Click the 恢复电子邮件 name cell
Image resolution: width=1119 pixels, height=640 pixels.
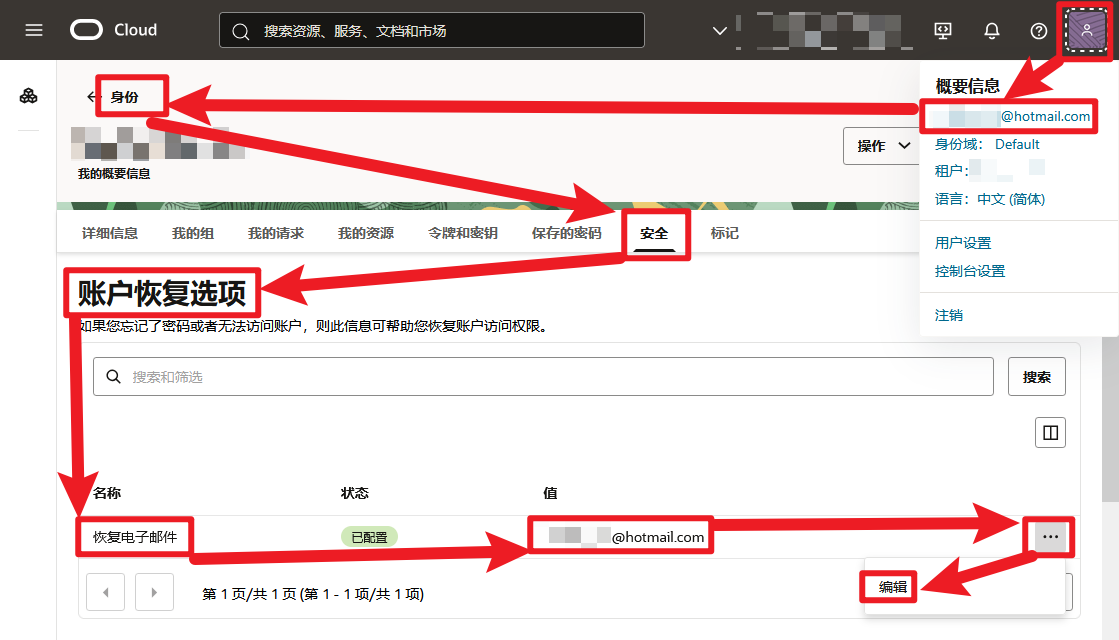click(135, 537)
